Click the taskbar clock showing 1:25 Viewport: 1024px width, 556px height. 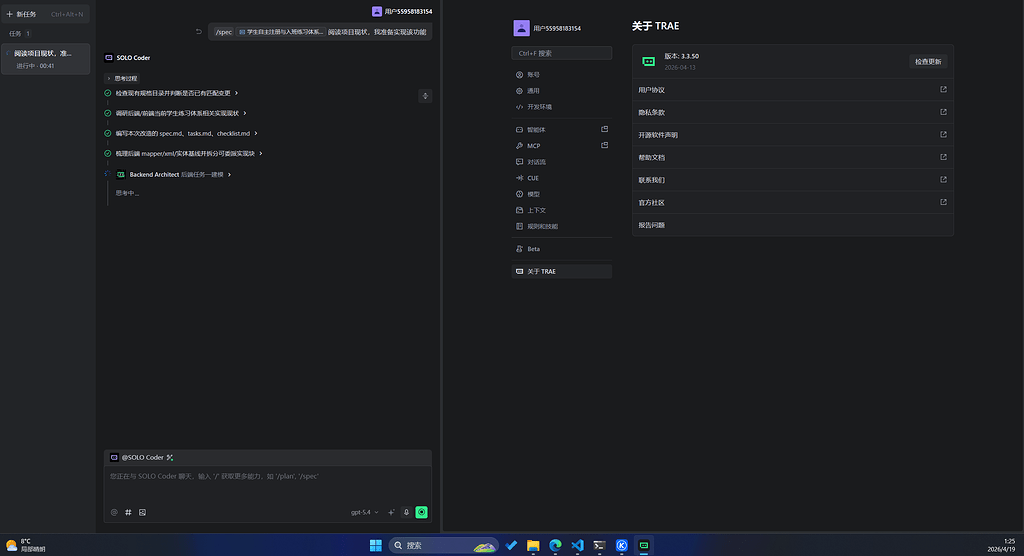click(x=1001, y=545)
